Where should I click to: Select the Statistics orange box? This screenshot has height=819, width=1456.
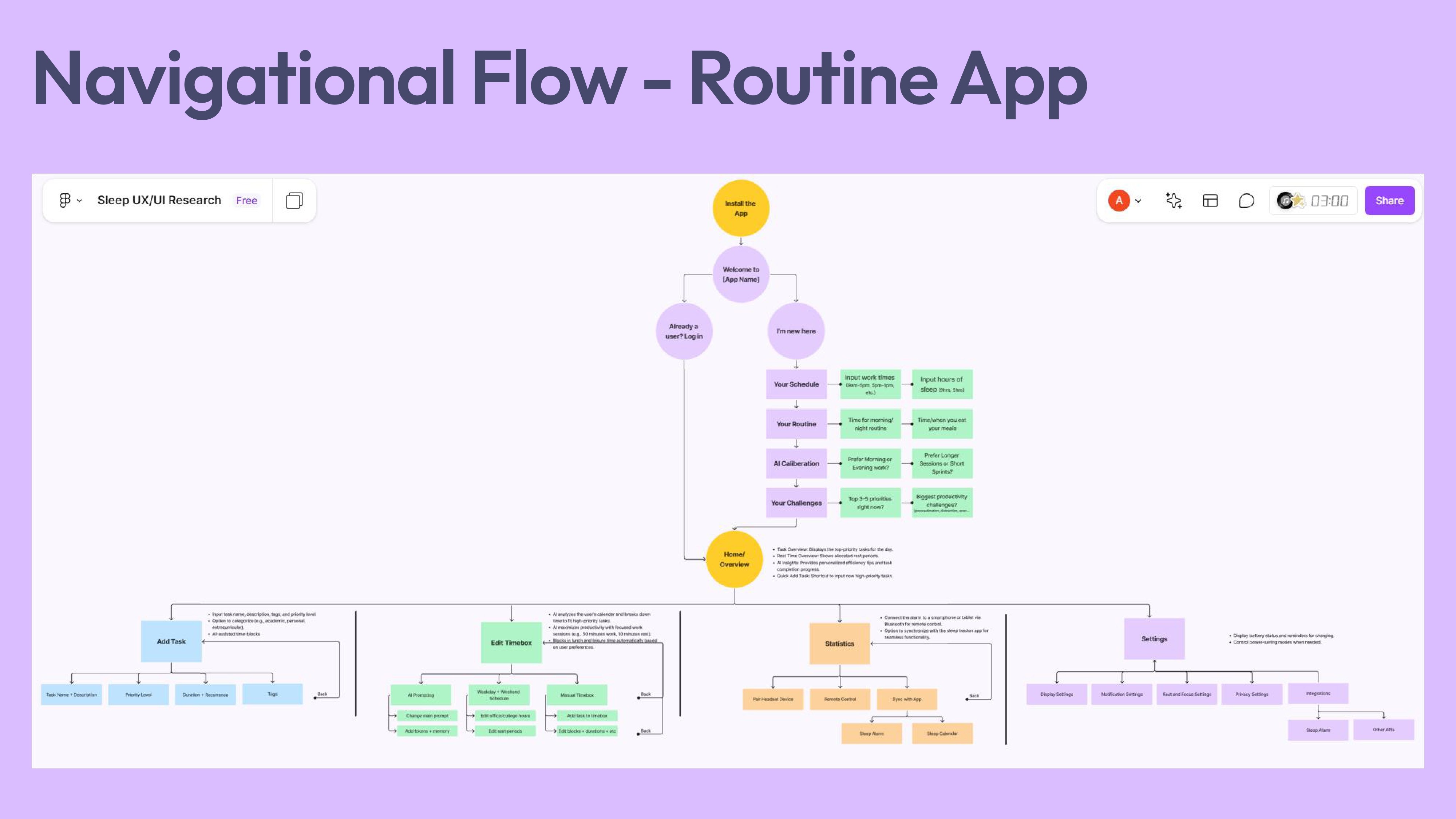tap(839, 643)
